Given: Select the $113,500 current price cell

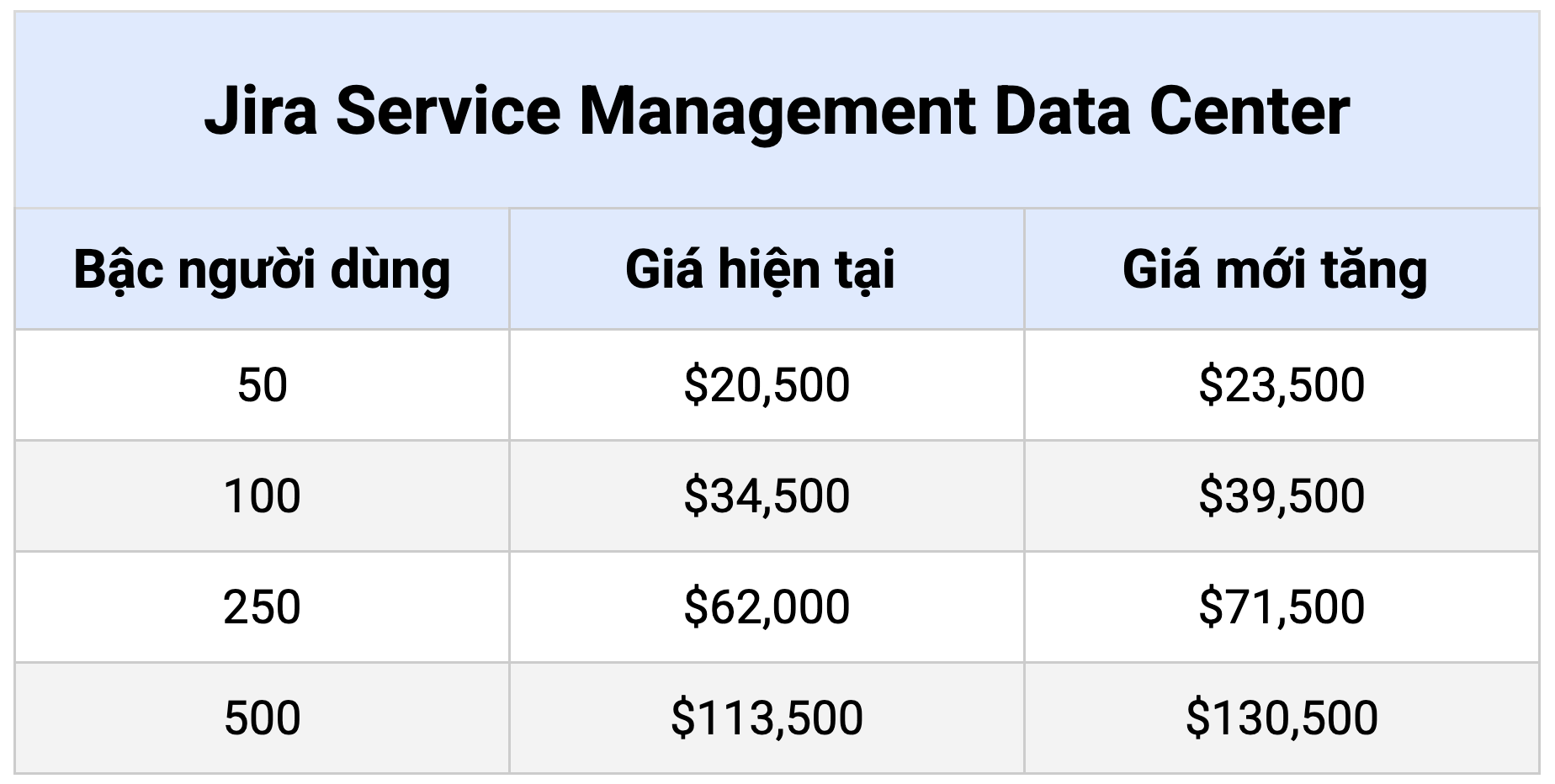Looking at the screenshot, I should coord(767,718).
